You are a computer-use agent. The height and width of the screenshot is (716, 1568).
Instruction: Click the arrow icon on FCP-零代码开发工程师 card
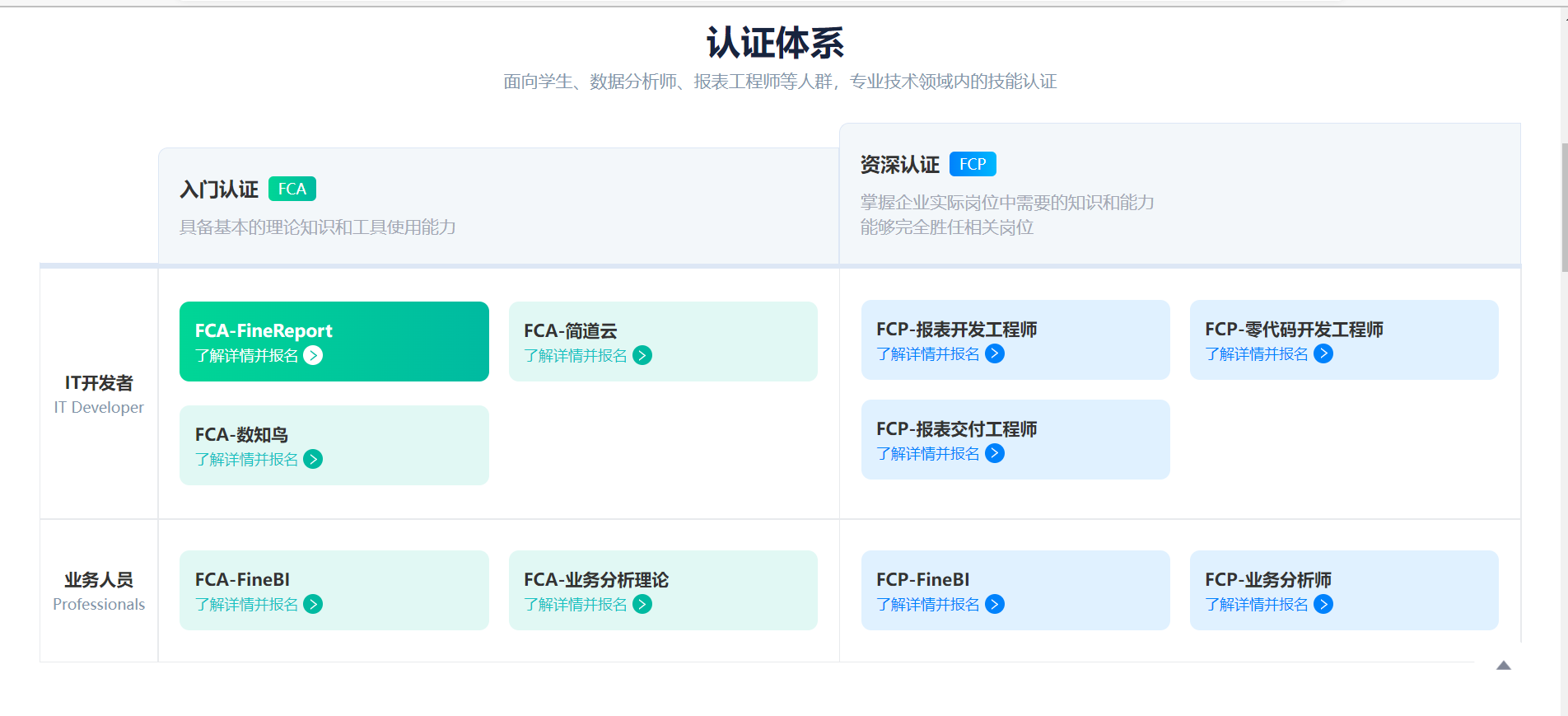tap(1323, 353)
